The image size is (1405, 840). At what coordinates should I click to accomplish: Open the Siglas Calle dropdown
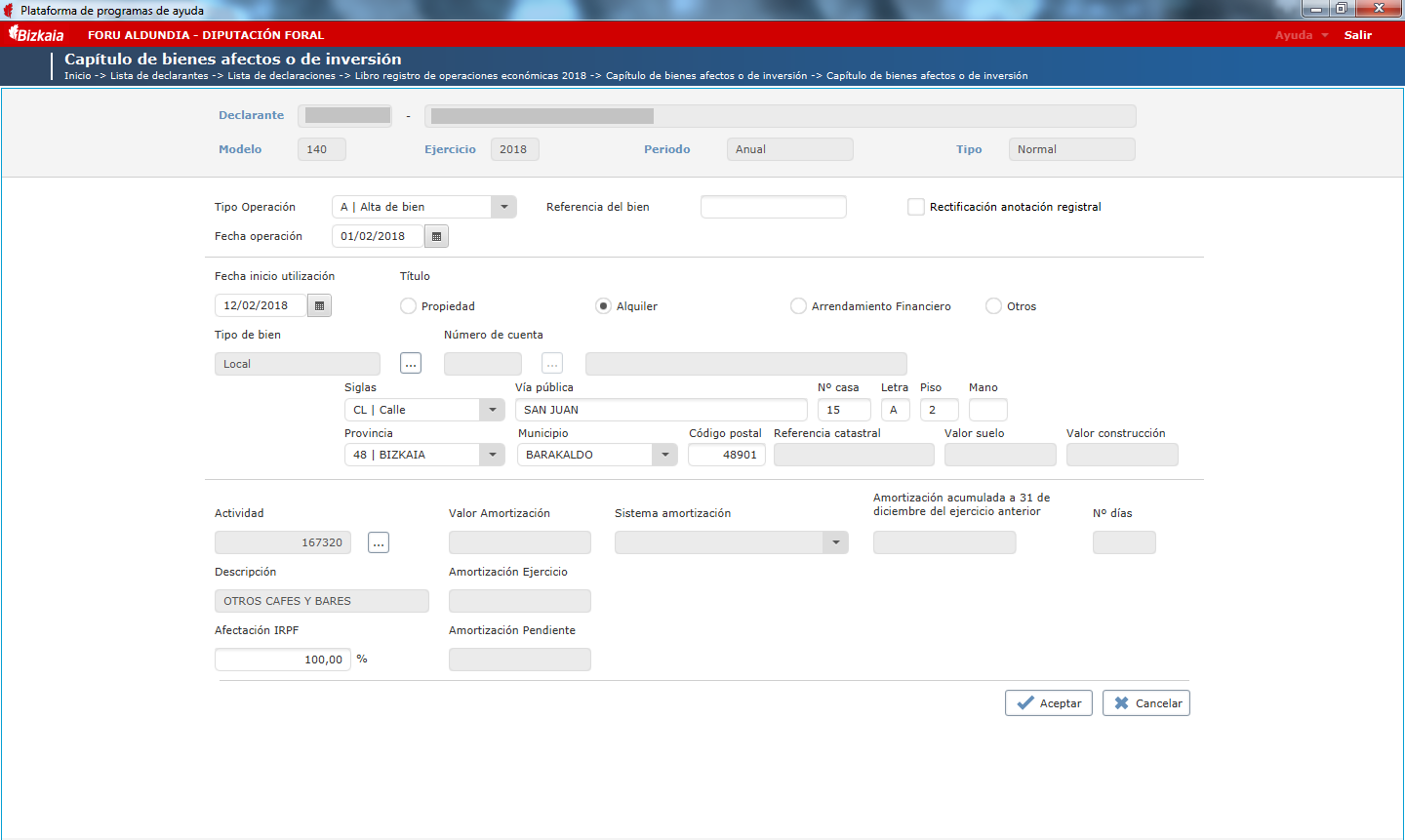coord(493,410)
